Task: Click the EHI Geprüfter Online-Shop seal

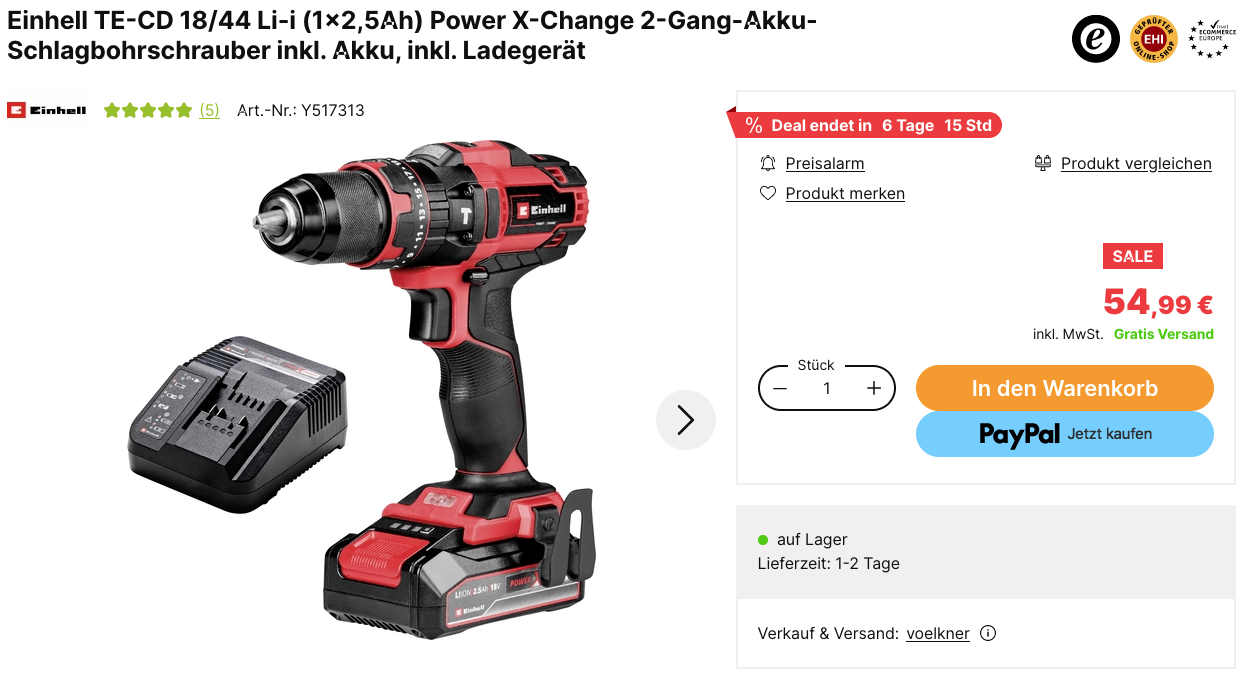Action: [x=1153, y=40]
